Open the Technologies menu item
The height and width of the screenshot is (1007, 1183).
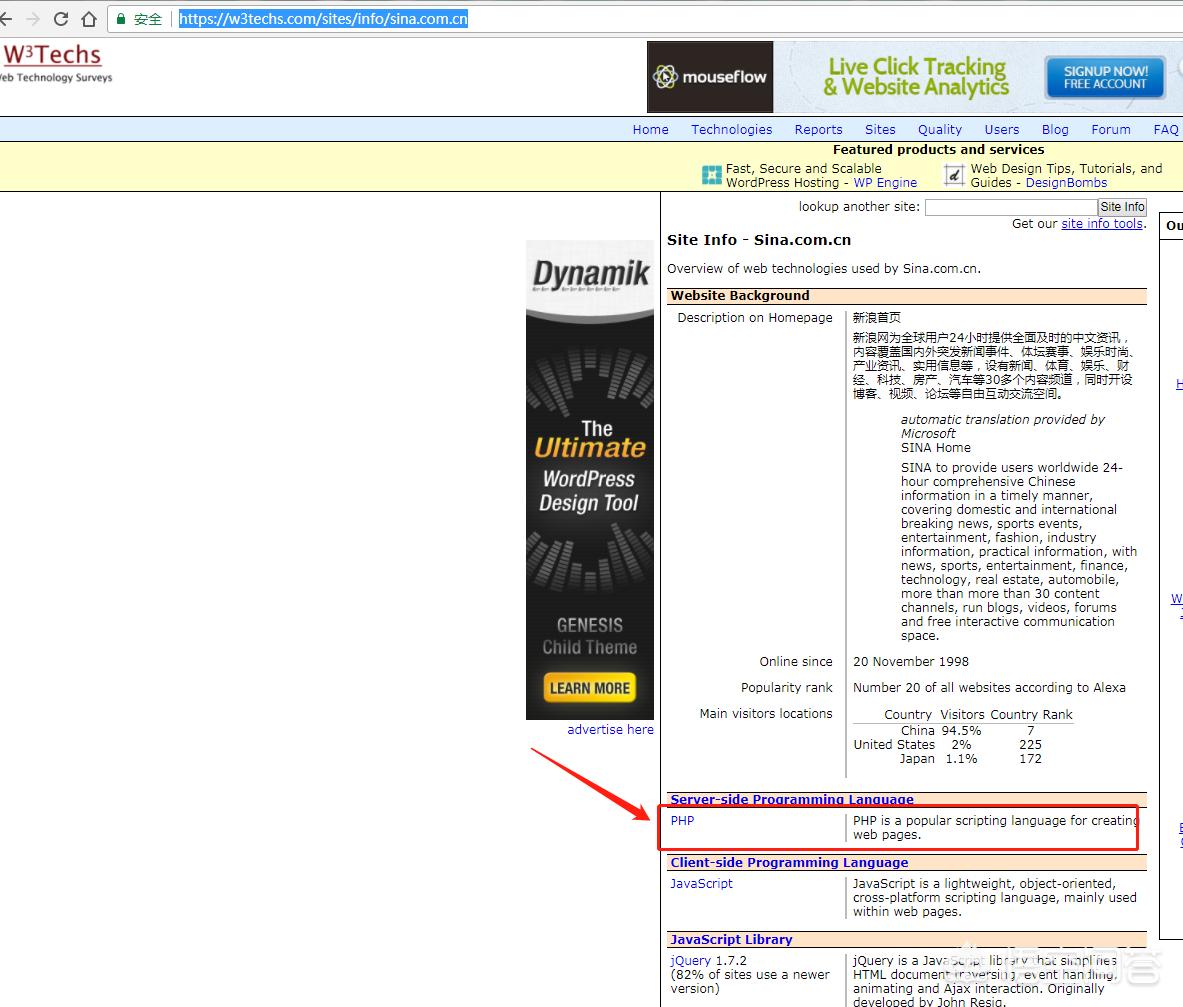pyautogui.click(x=732, y=130)
